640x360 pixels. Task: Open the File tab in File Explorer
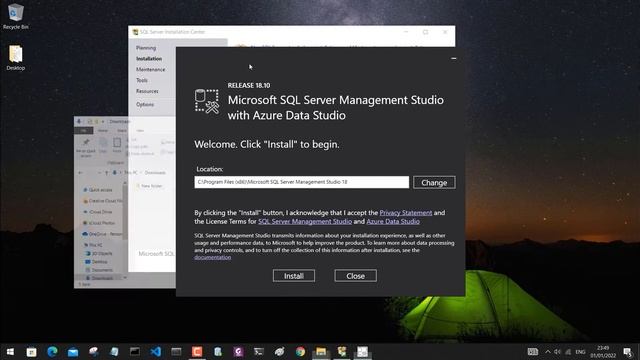(84, 131)
